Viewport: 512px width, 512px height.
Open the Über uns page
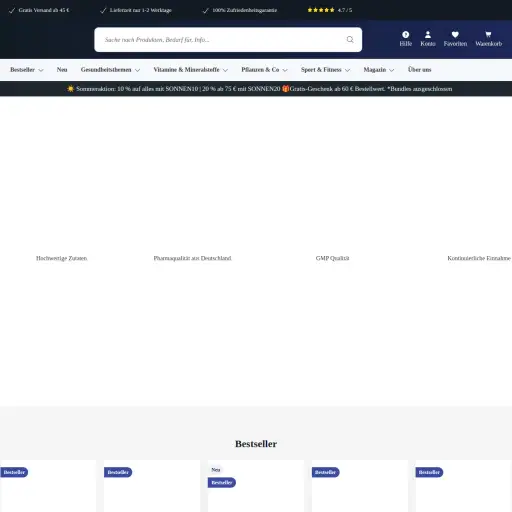coord(419,70)
